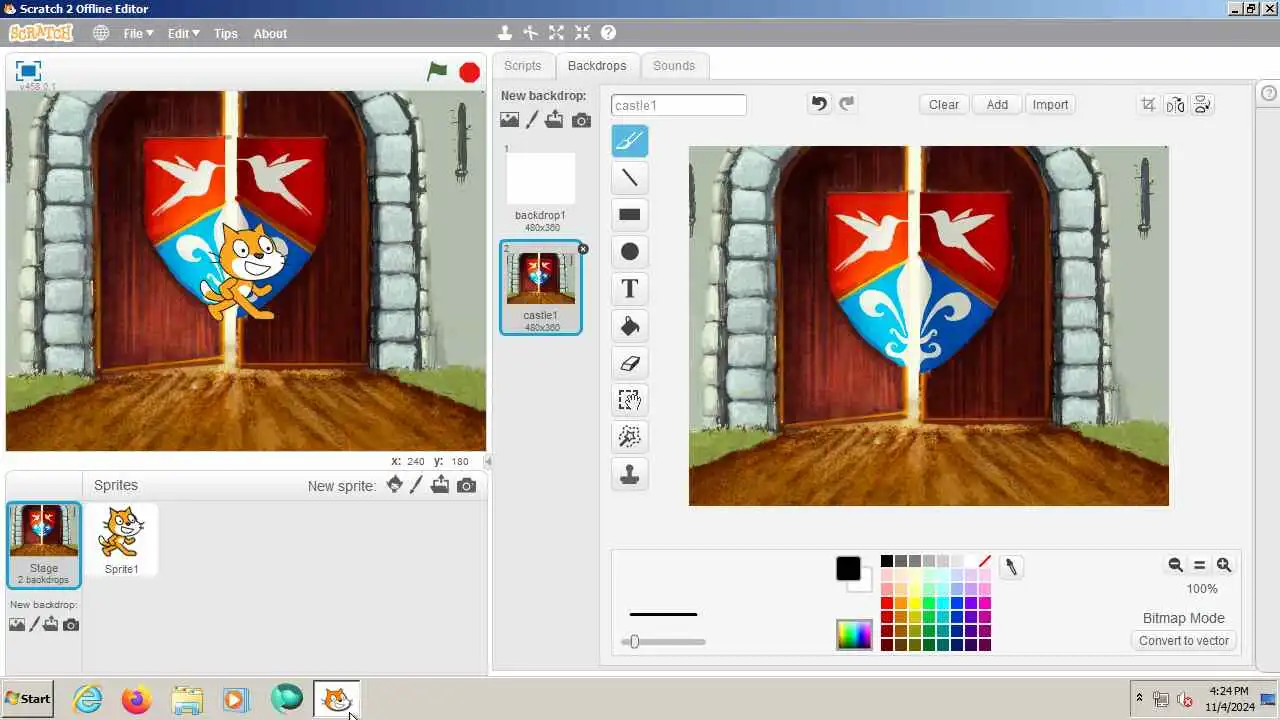
Task: Zoom in the paint canvas
Action: 1224,565
